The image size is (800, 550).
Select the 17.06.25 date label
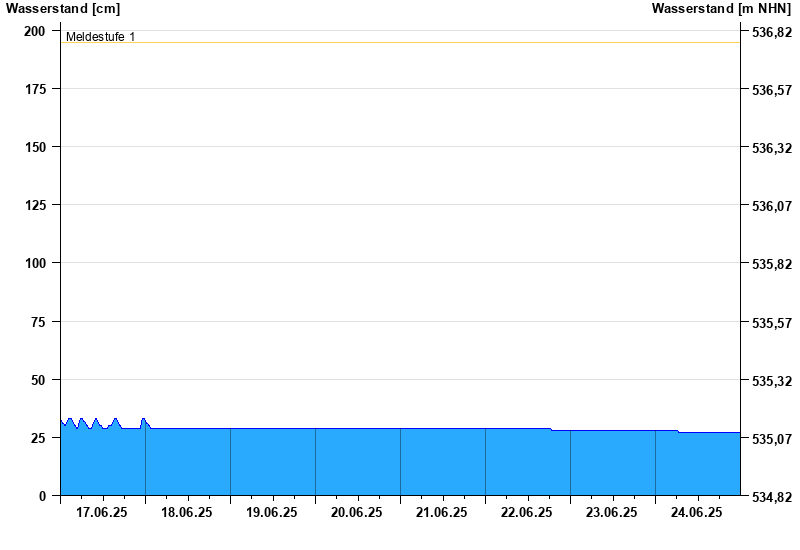pyautogui.click(x=102, y=513)
